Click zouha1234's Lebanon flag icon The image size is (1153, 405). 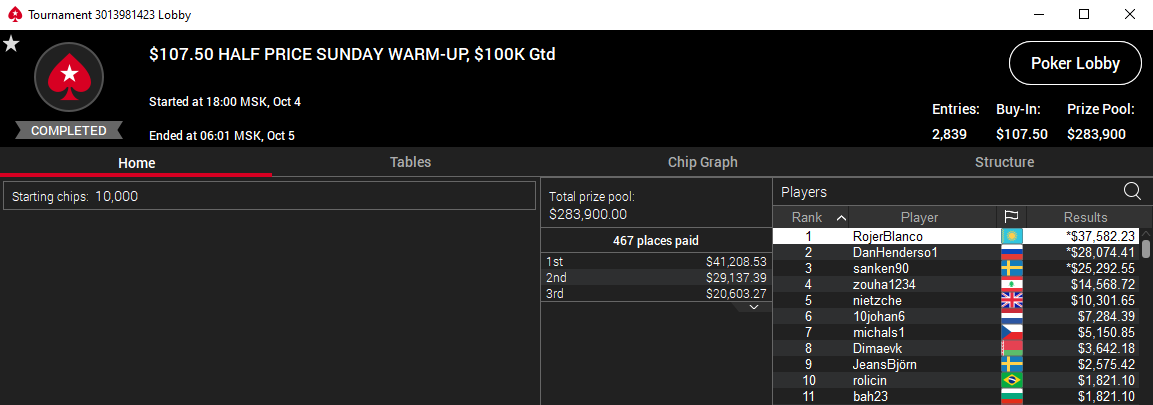coord(1012,284)
